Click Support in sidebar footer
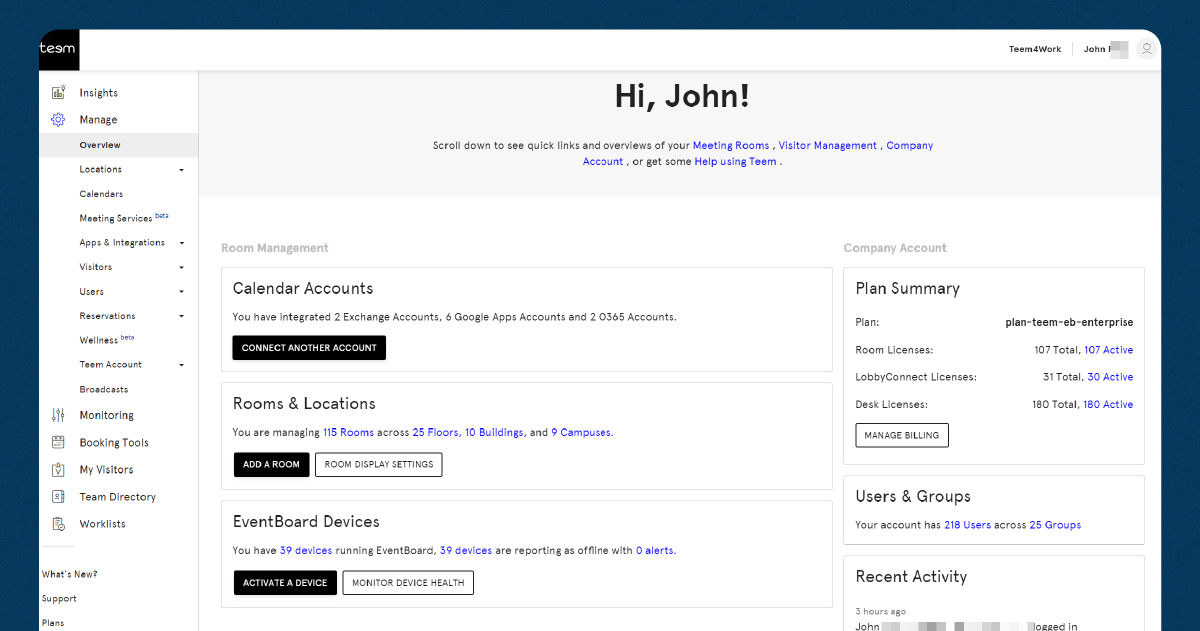Screen dimensions: 1200x631 point(59,599)
